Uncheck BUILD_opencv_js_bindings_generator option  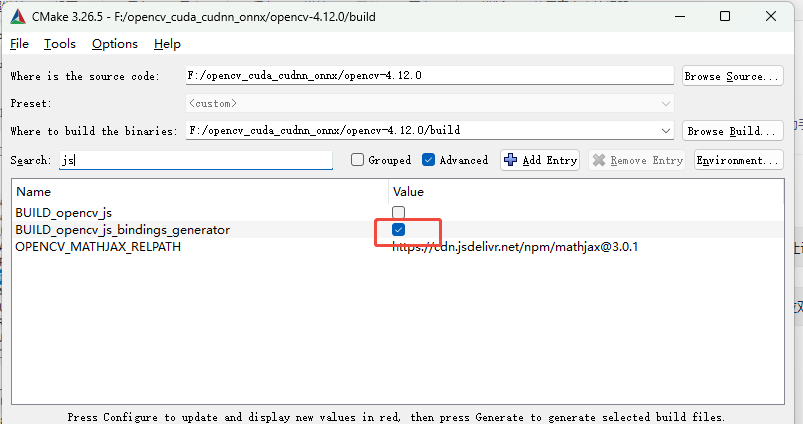click(399, 230)
